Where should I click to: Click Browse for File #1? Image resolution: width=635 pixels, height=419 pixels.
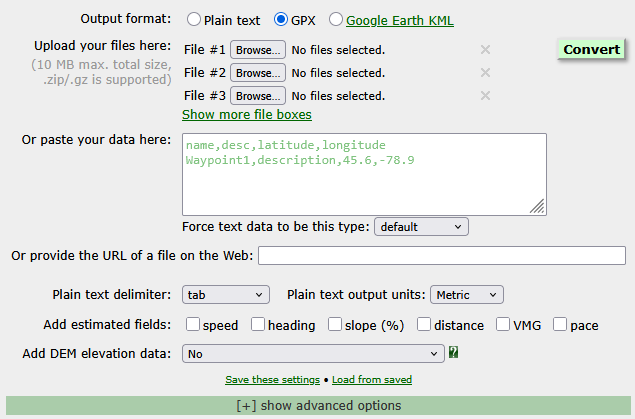click(x=258, y=49)
